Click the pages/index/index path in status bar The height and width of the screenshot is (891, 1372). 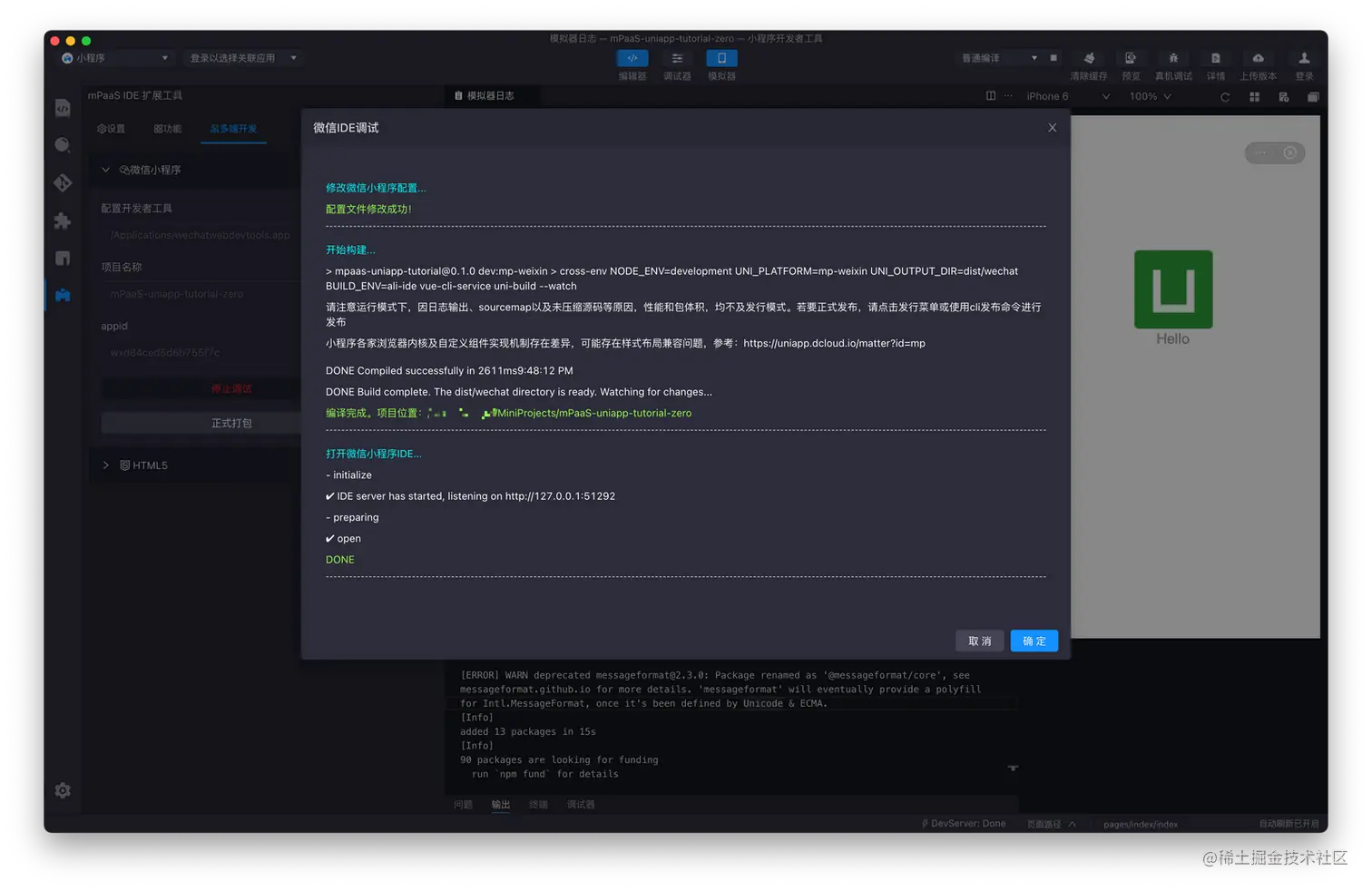pyautogui.click(x=1141, y=824)
